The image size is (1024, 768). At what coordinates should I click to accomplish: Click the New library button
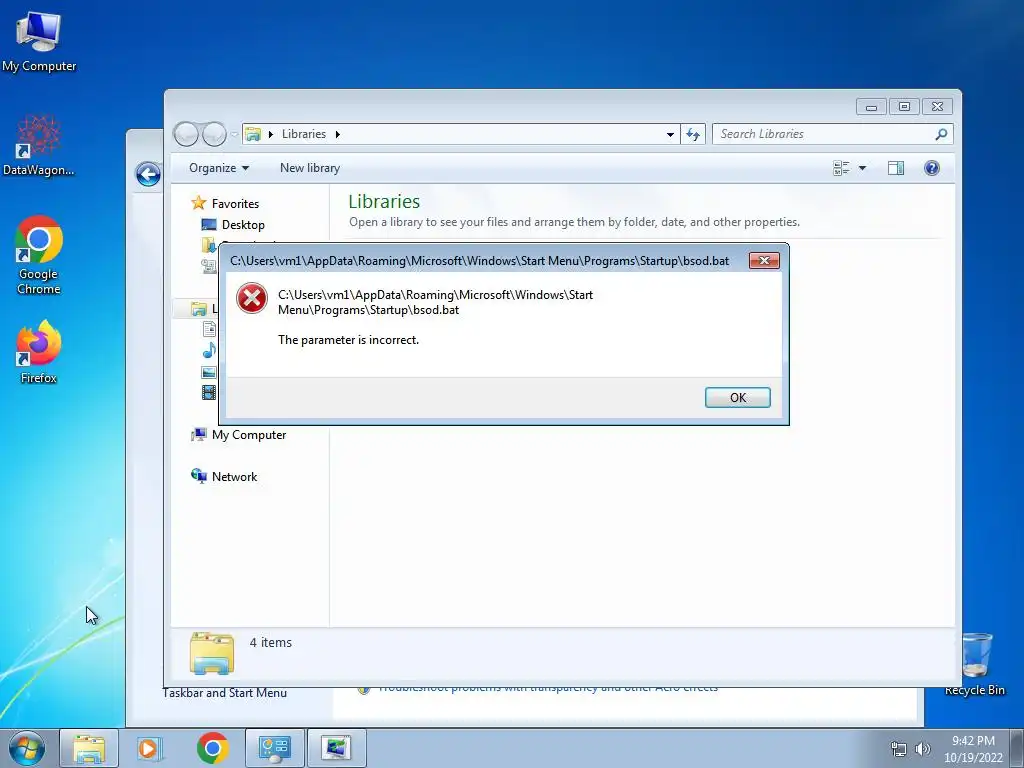click(x=310, y=168)
